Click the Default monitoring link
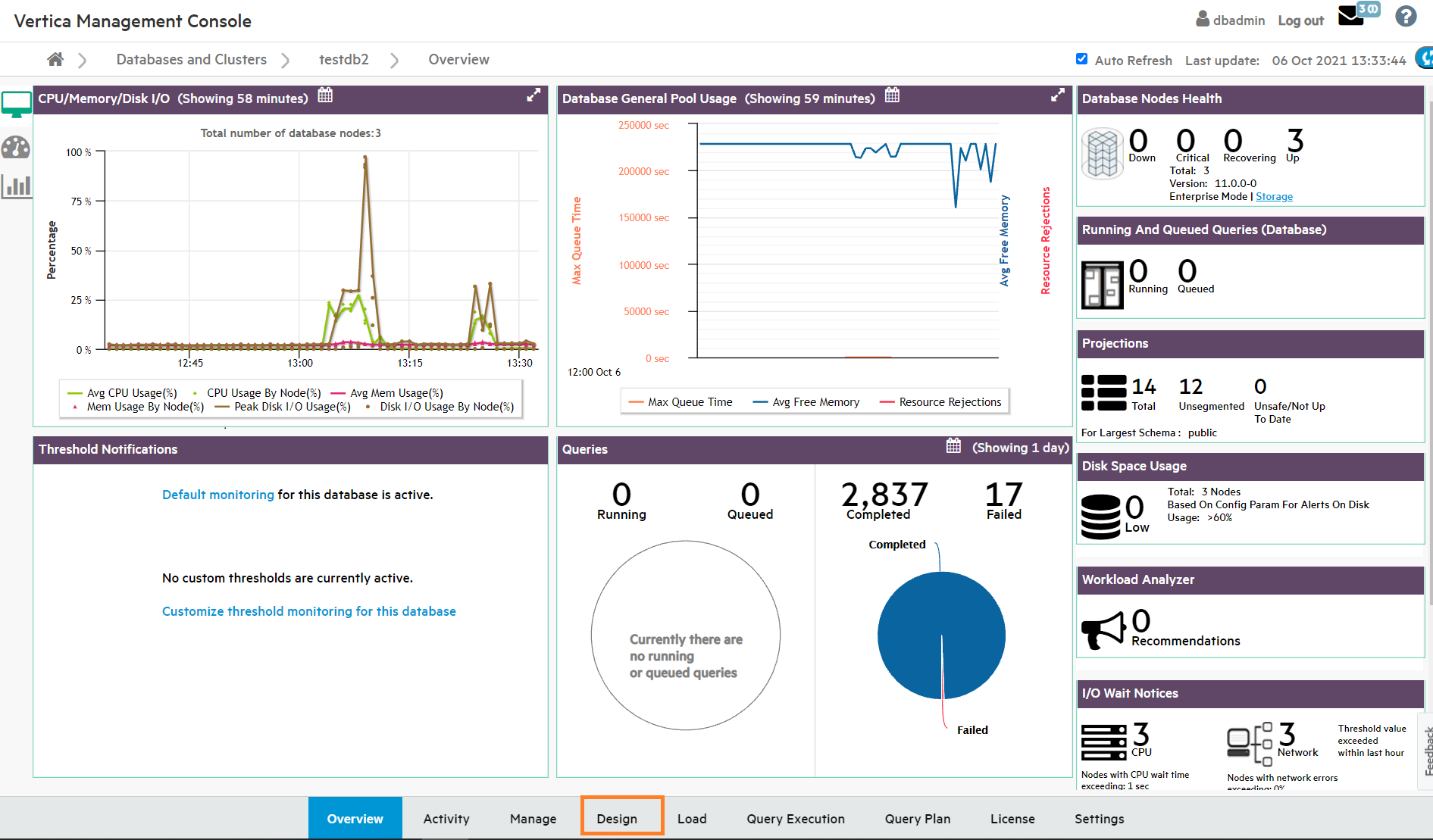Image resolution: width=1433 pixels, height=840 pixels. 218,495
